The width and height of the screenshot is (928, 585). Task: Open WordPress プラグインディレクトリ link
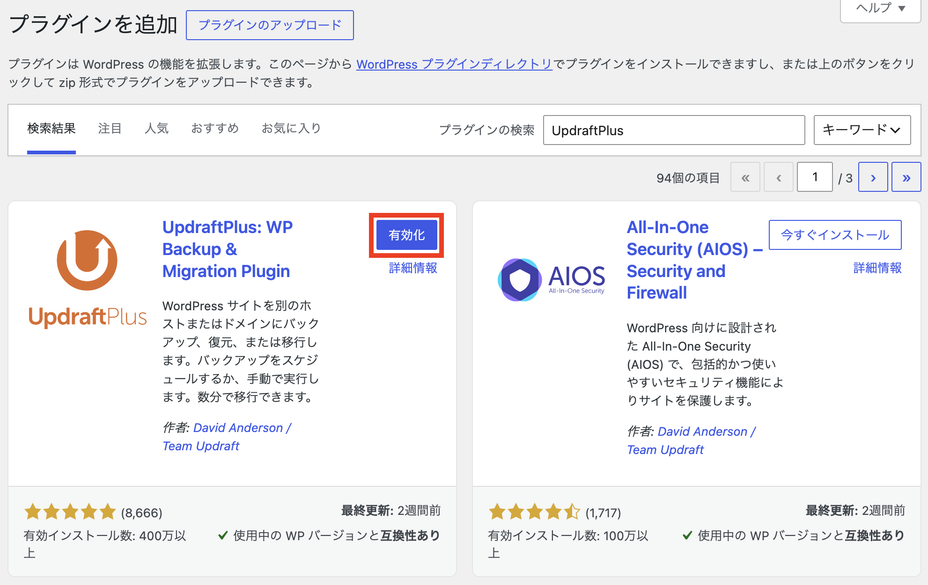454,64
